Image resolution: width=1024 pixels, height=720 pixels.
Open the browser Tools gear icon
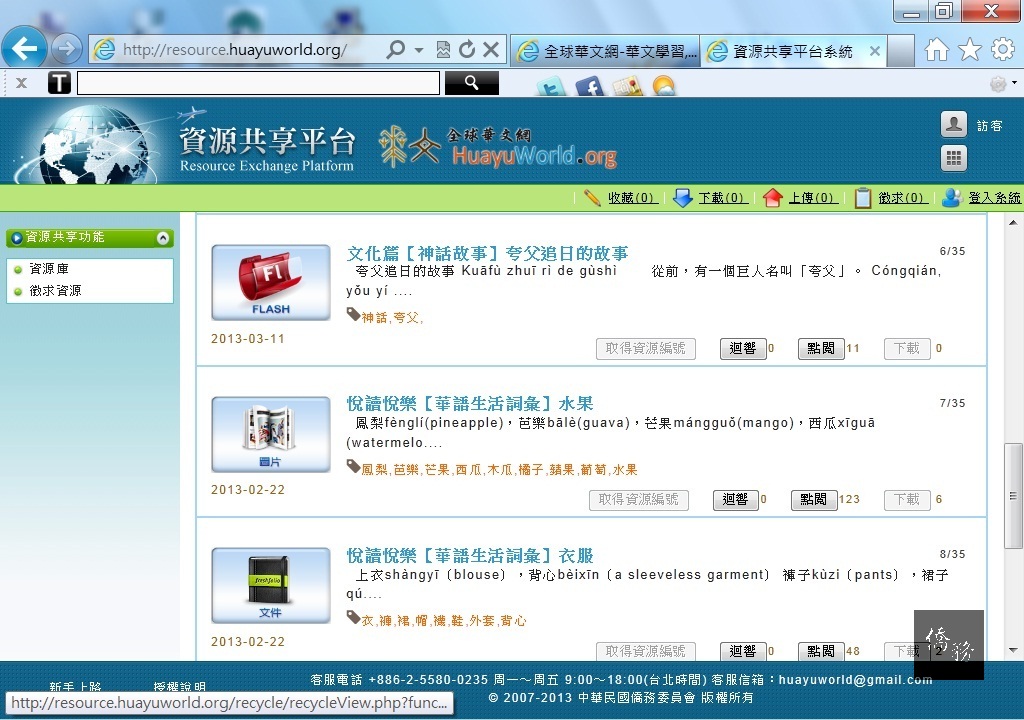tap(1002, 49)
